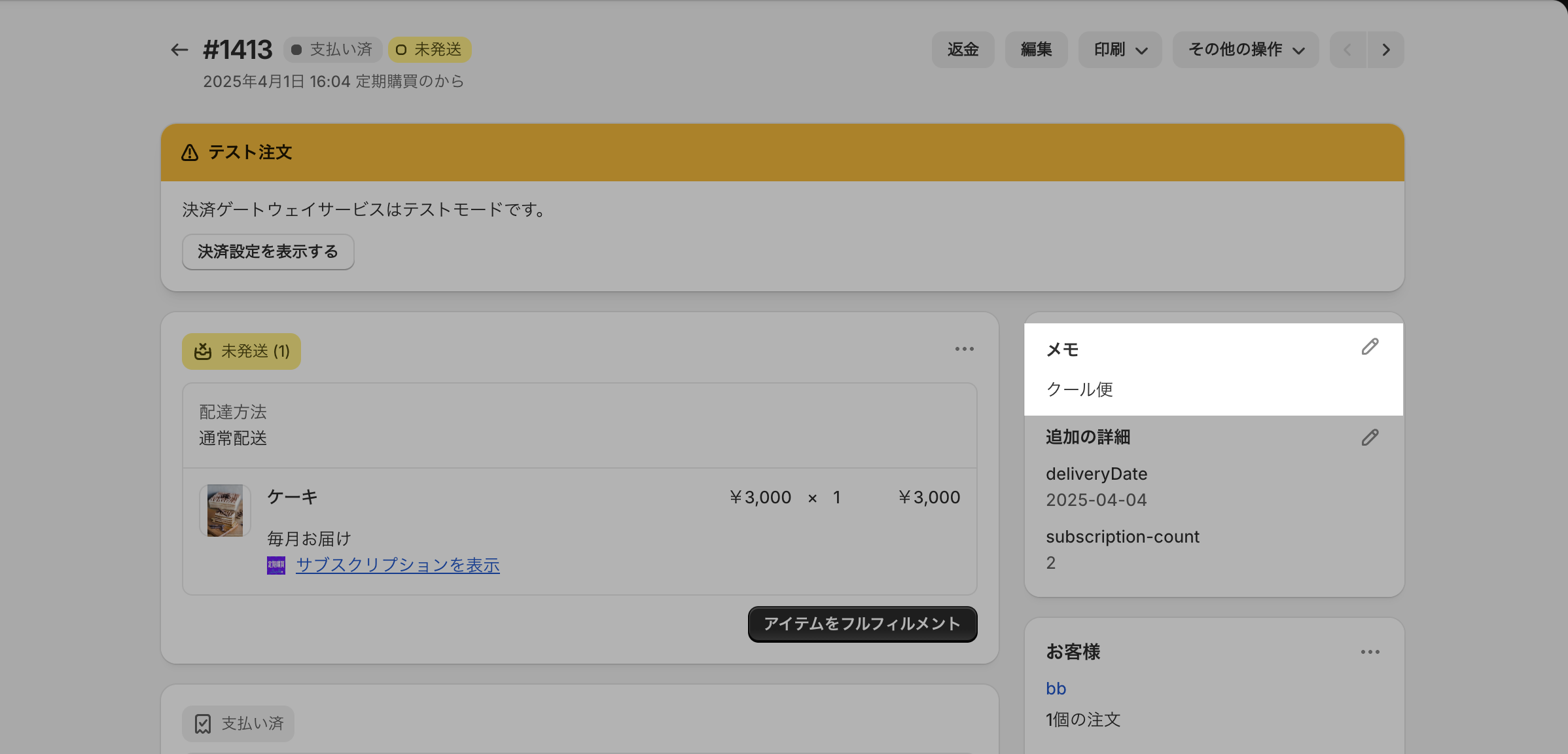Click the 返金 button

[963, 50]
